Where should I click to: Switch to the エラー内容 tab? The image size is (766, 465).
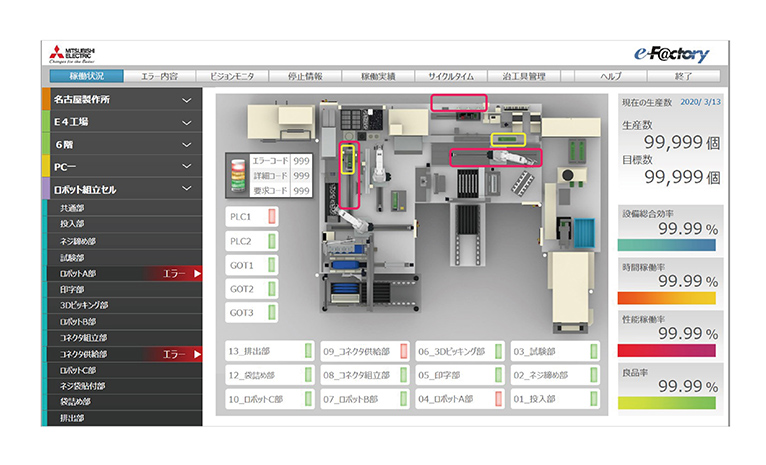point(160,76)
